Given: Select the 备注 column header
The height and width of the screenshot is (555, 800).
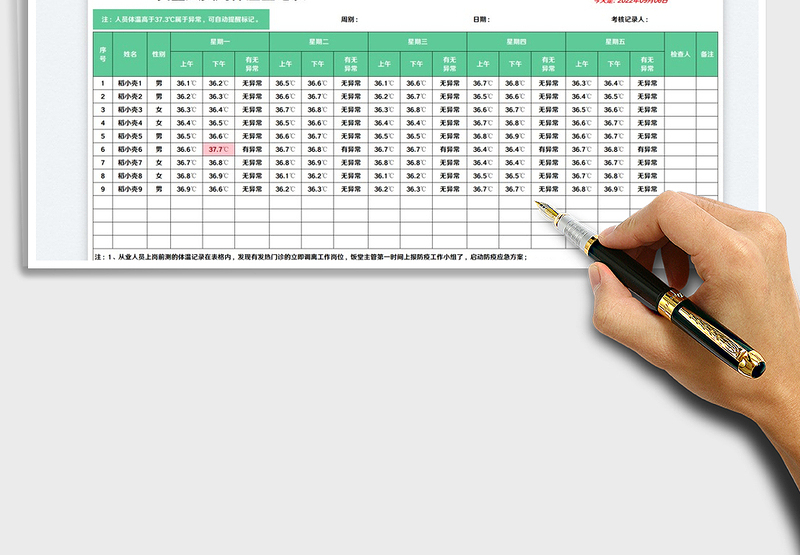Looking at the screenshot, I should pos(708,54).
